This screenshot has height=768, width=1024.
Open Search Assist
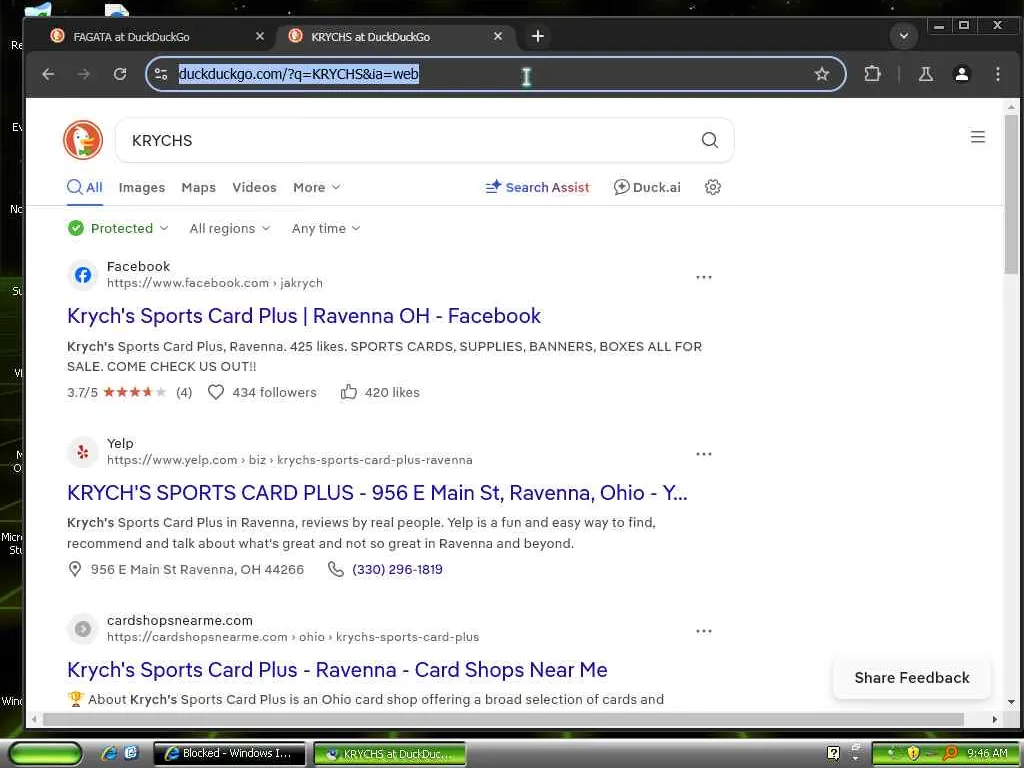(x=537, y=187)
